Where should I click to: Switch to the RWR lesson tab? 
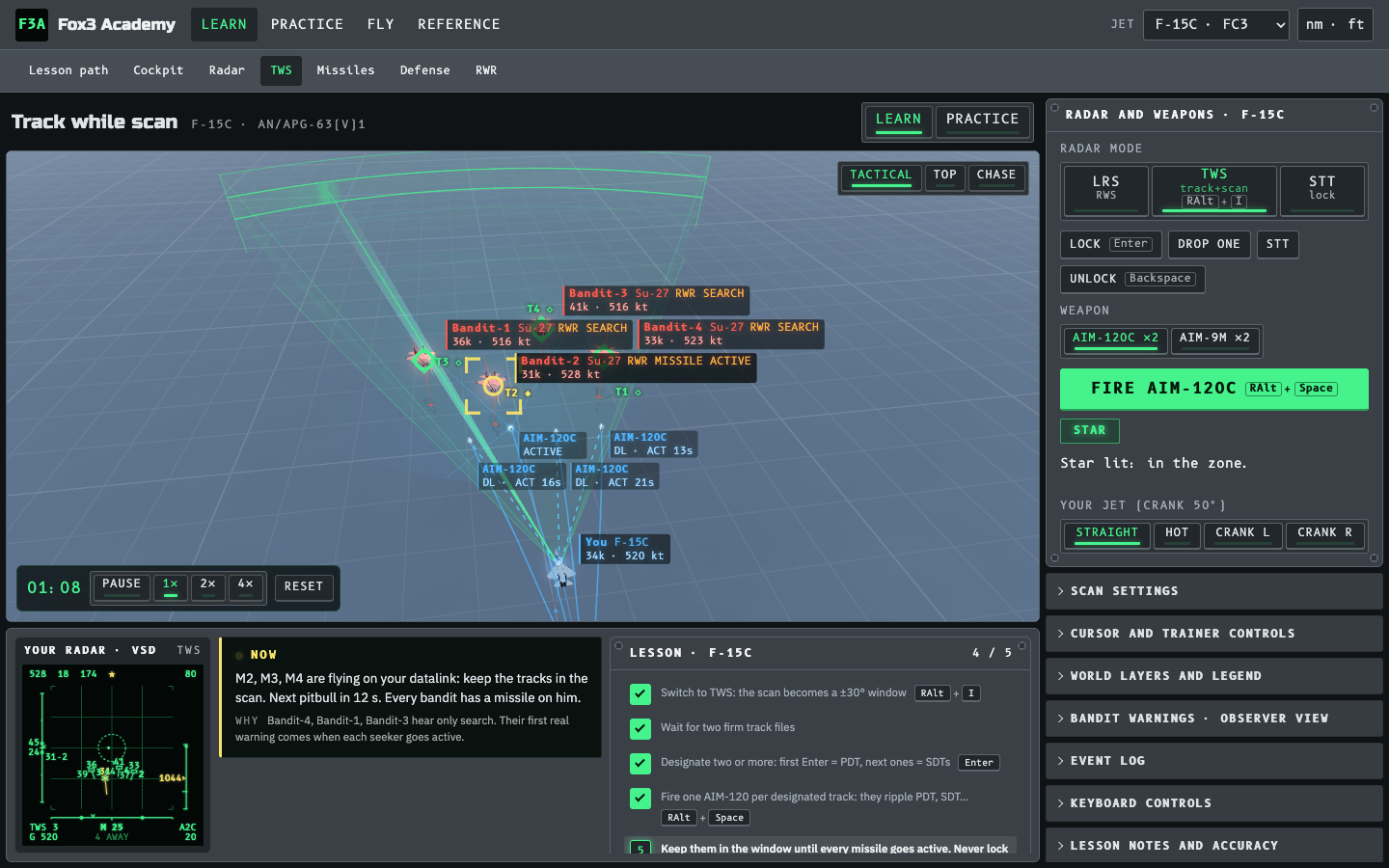(486, 70)
